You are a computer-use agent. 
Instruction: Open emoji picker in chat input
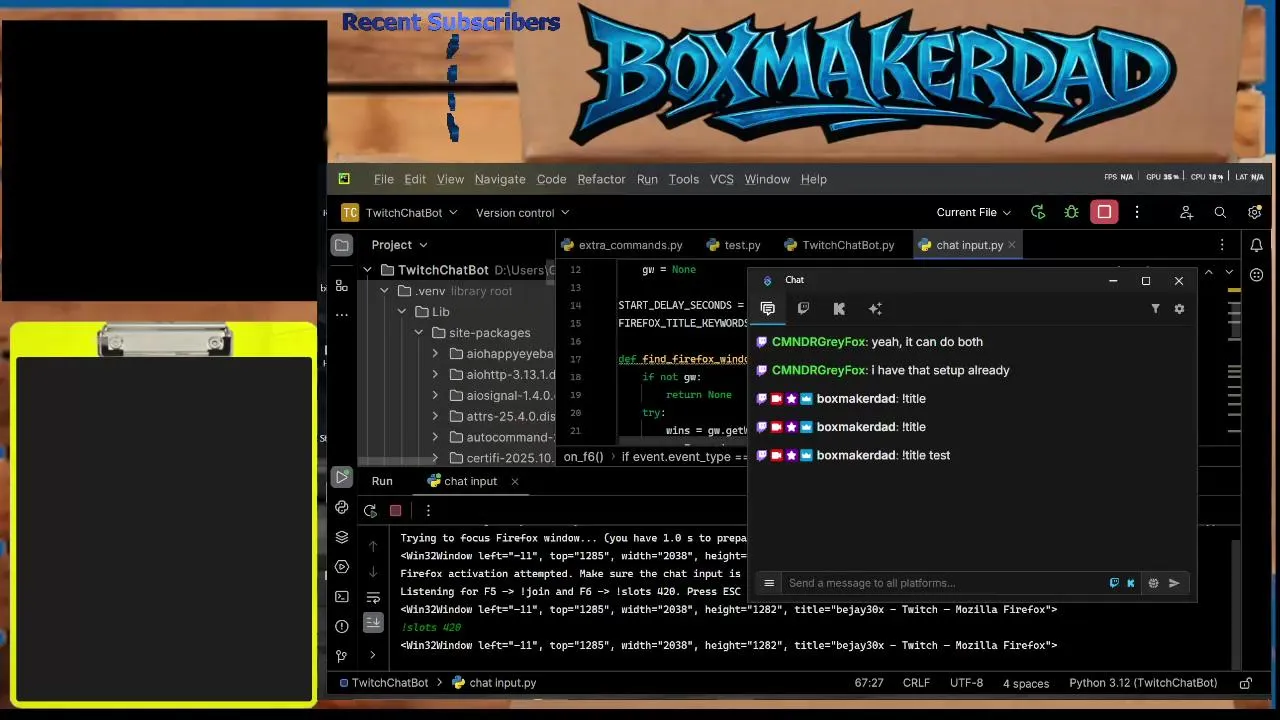pyautogui.click(x=1153, y=583)
